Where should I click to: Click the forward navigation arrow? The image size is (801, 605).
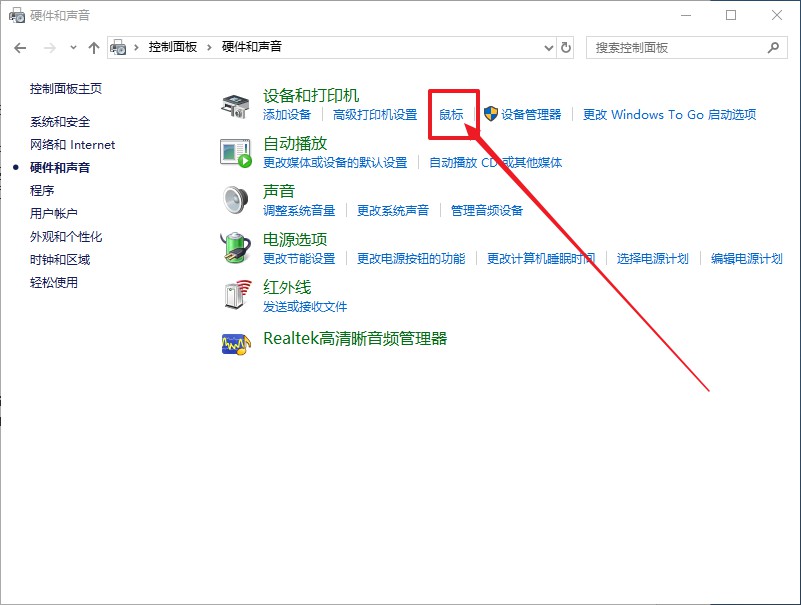pos(50,48)
